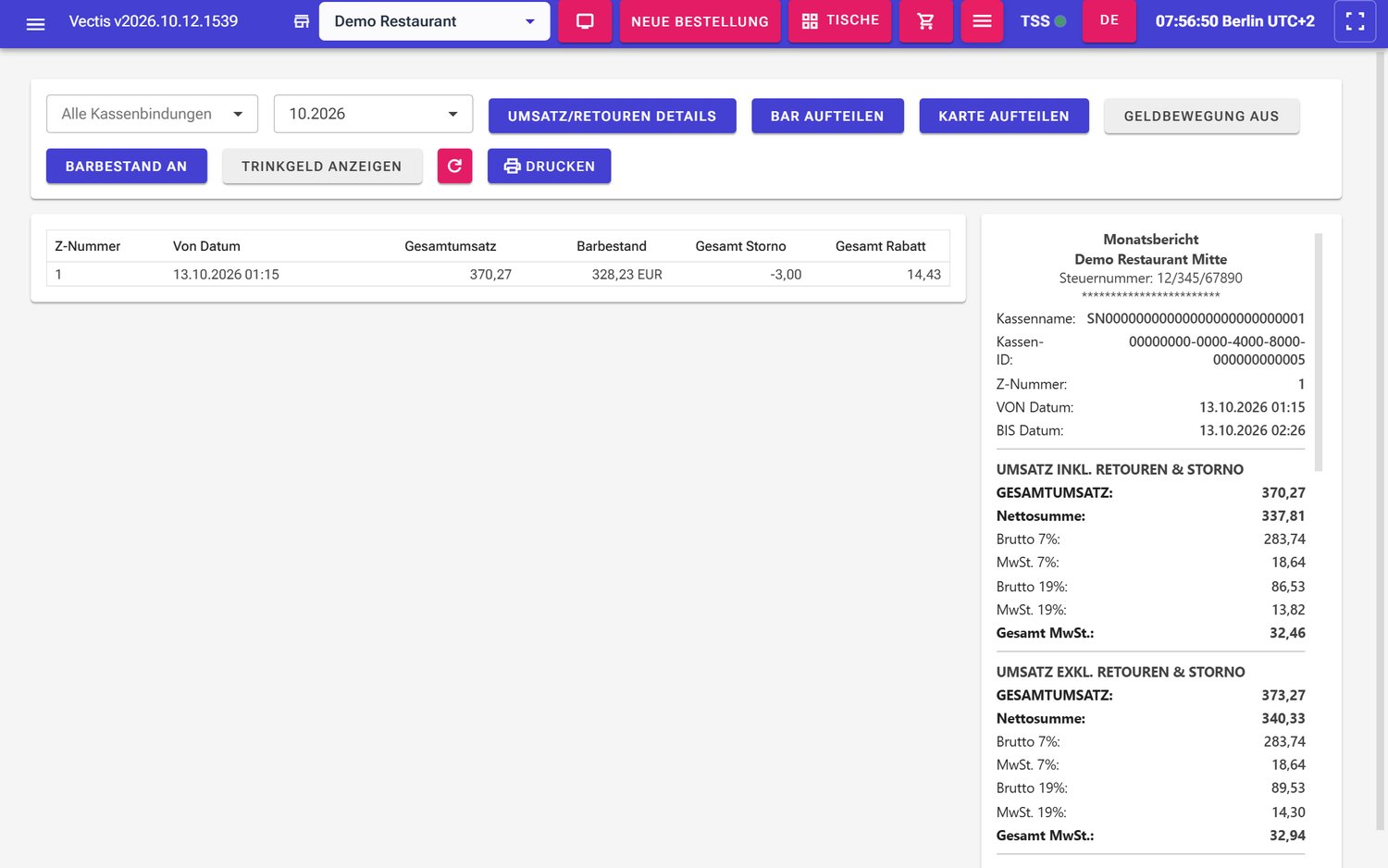
Task: Click the Von Datum column header
Action: (206, 246)
